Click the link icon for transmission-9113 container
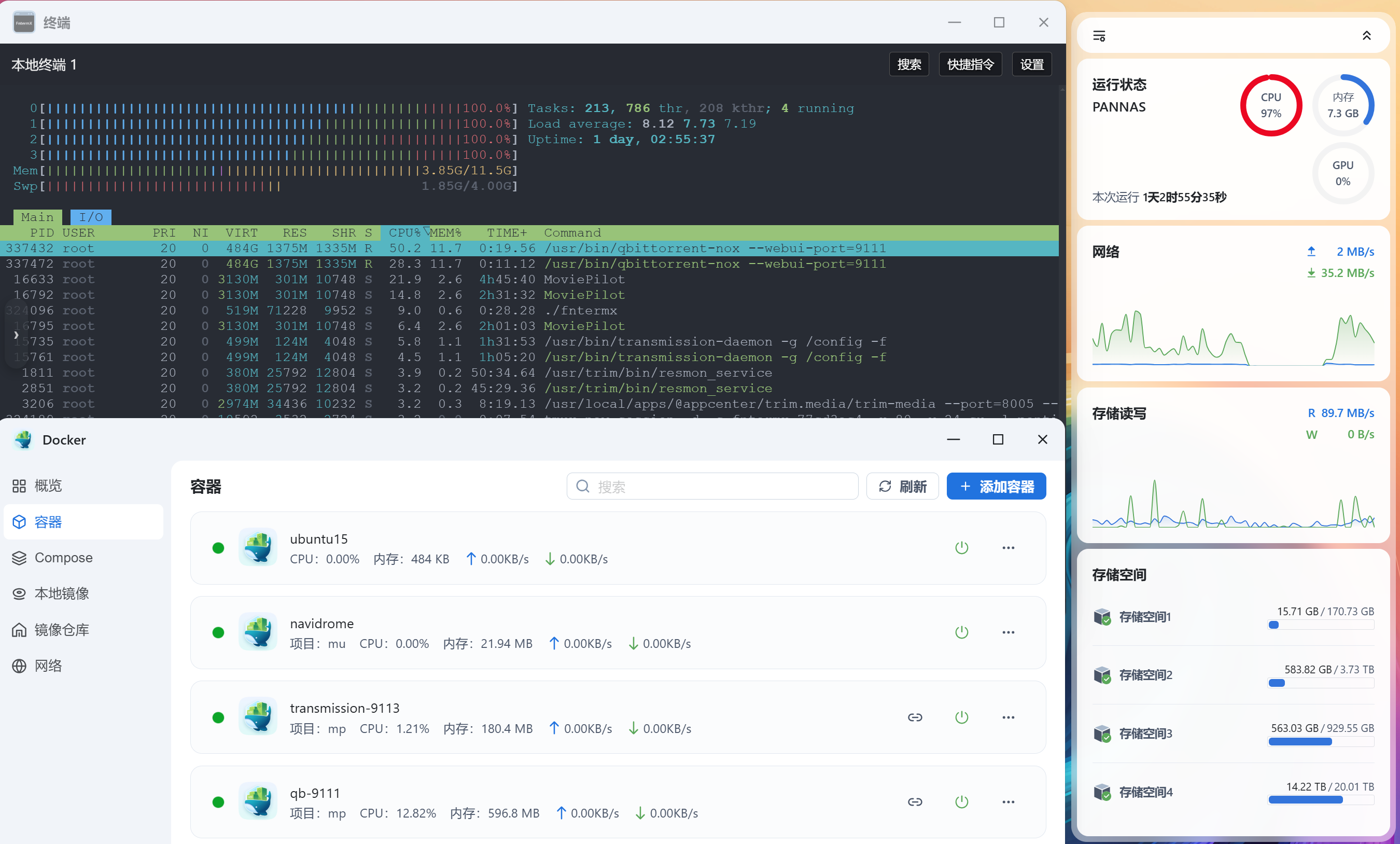 coord(914,717)
